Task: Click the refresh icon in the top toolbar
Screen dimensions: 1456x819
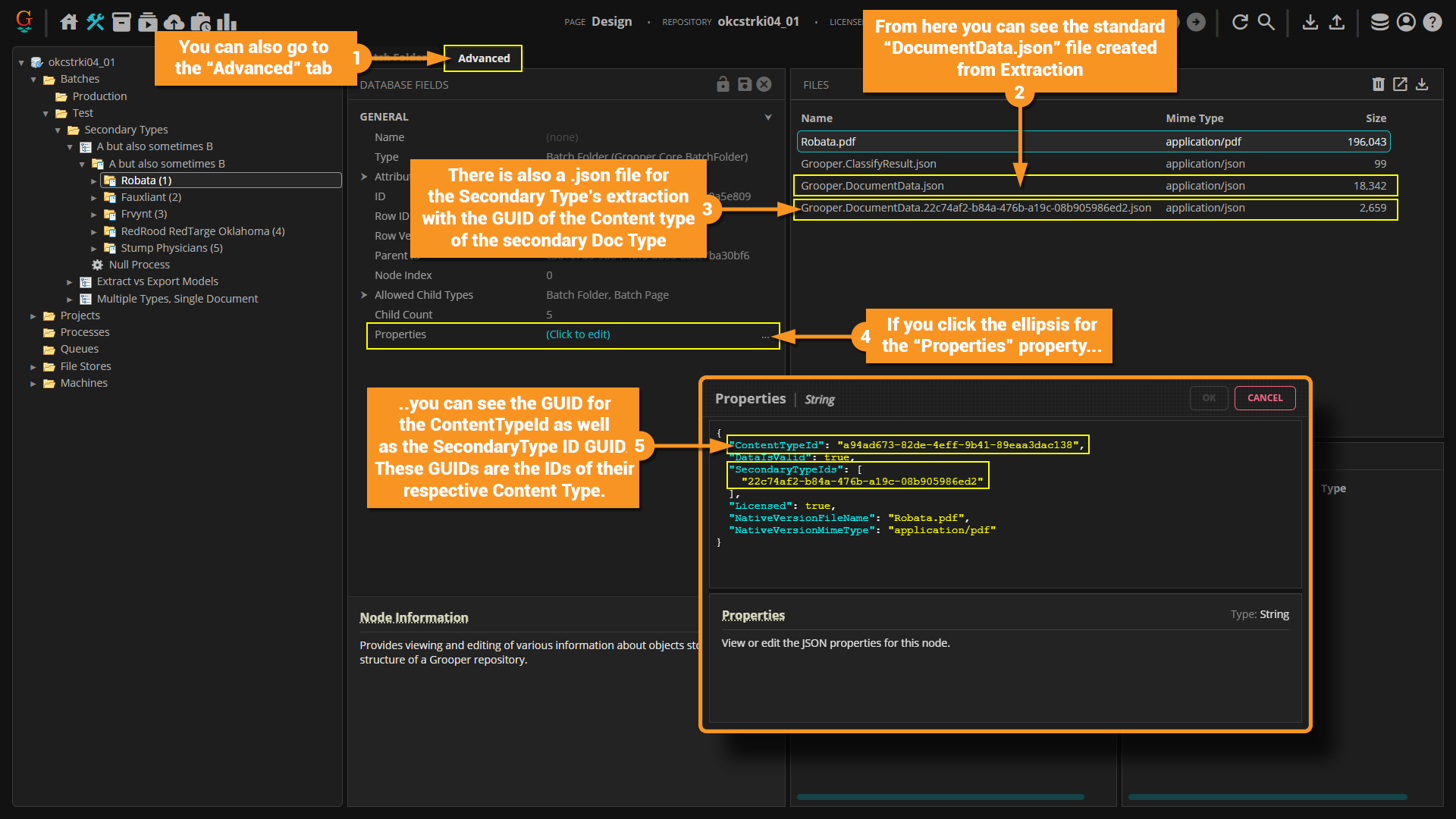Action: pos(1240,22)
